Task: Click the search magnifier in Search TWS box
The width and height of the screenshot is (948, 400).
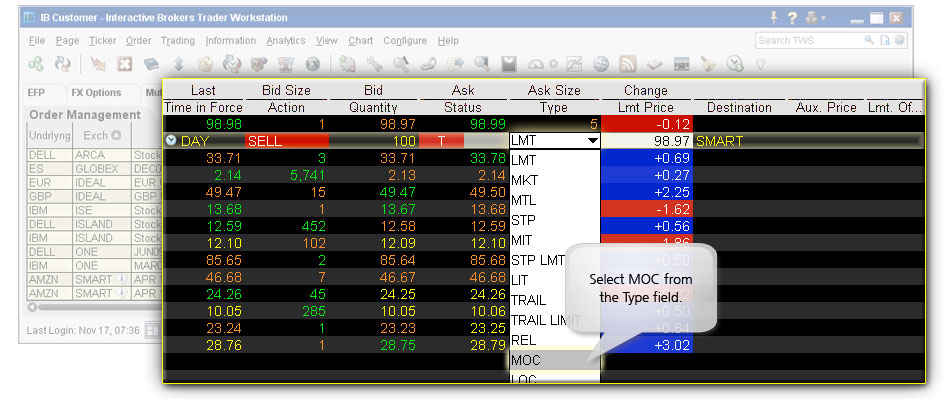Action: coord(869,40)
